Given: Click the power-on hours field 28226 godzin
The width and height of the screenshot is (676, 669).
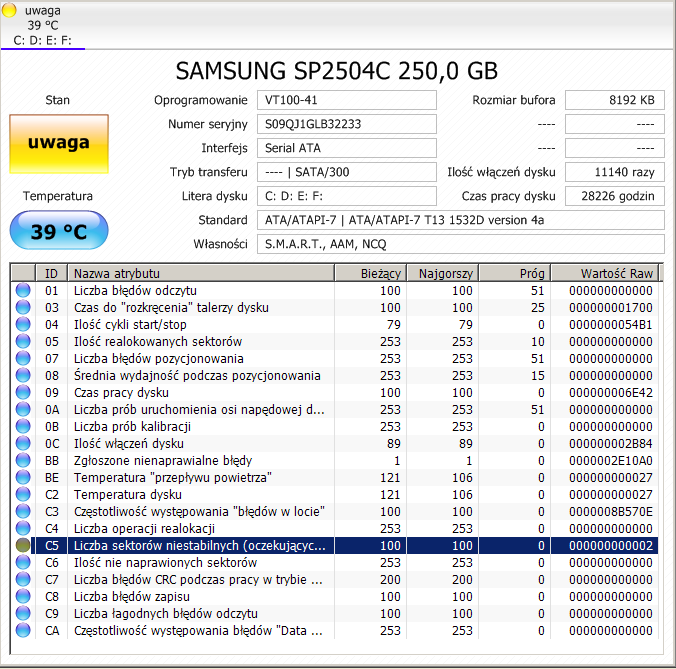Looking at the screenshot, I should point(615,196).
